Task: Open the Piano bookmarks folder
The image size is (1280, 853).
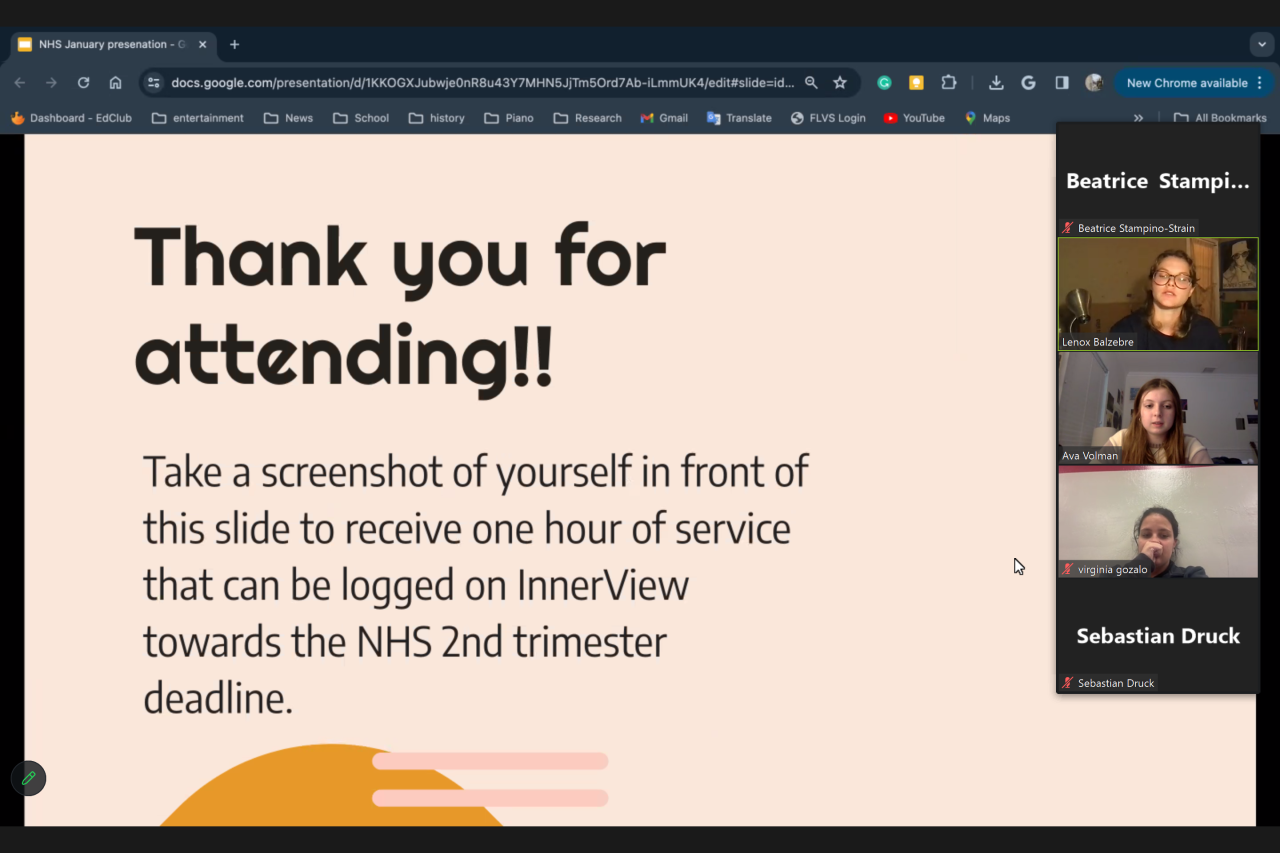Action: point(509,118)
